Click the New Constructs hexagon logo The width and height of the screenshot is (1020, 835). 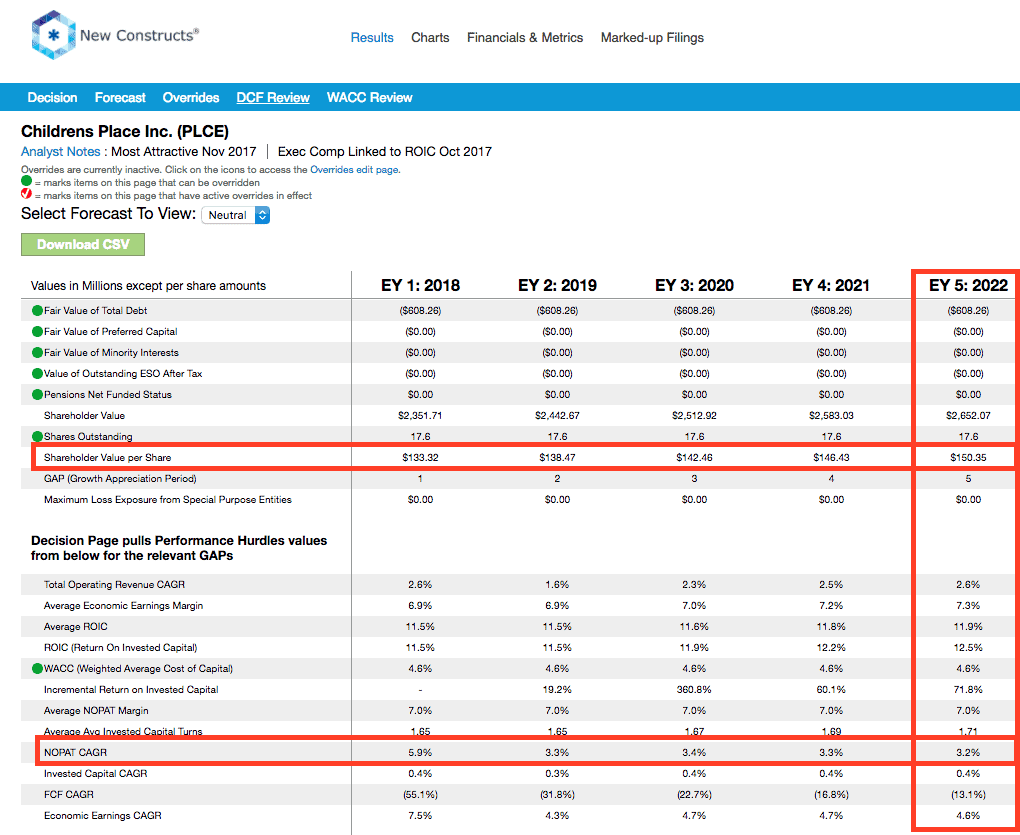tap(54, 35)
